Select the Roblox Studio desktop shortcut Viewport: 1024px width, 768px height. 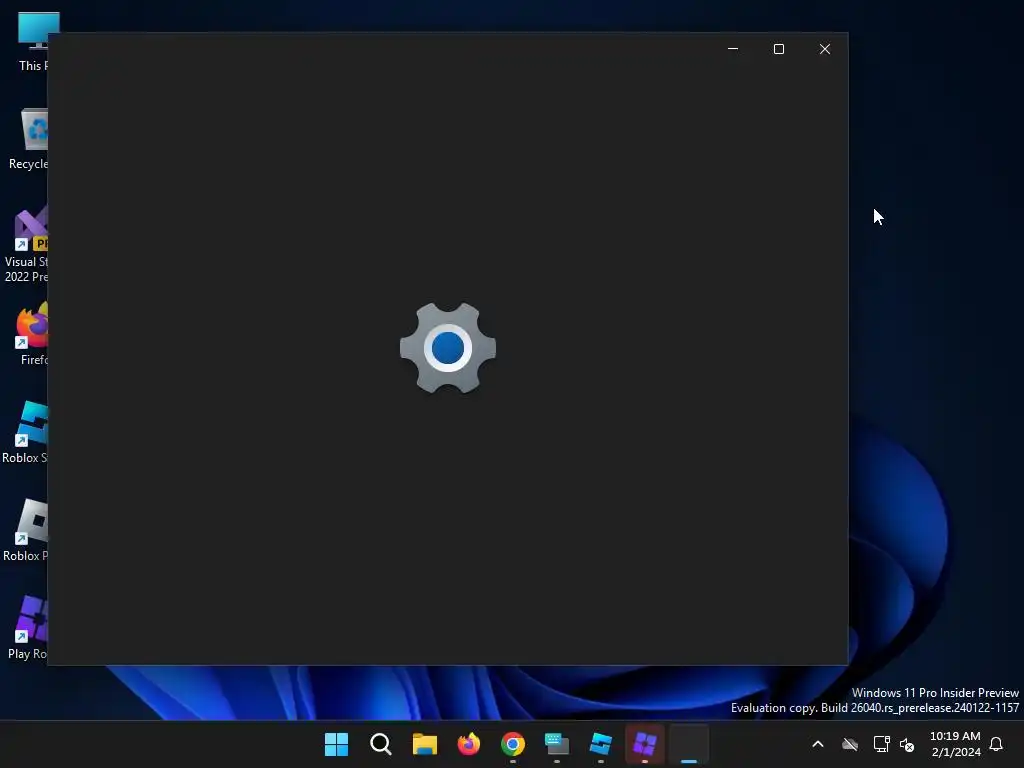point(25,432)
